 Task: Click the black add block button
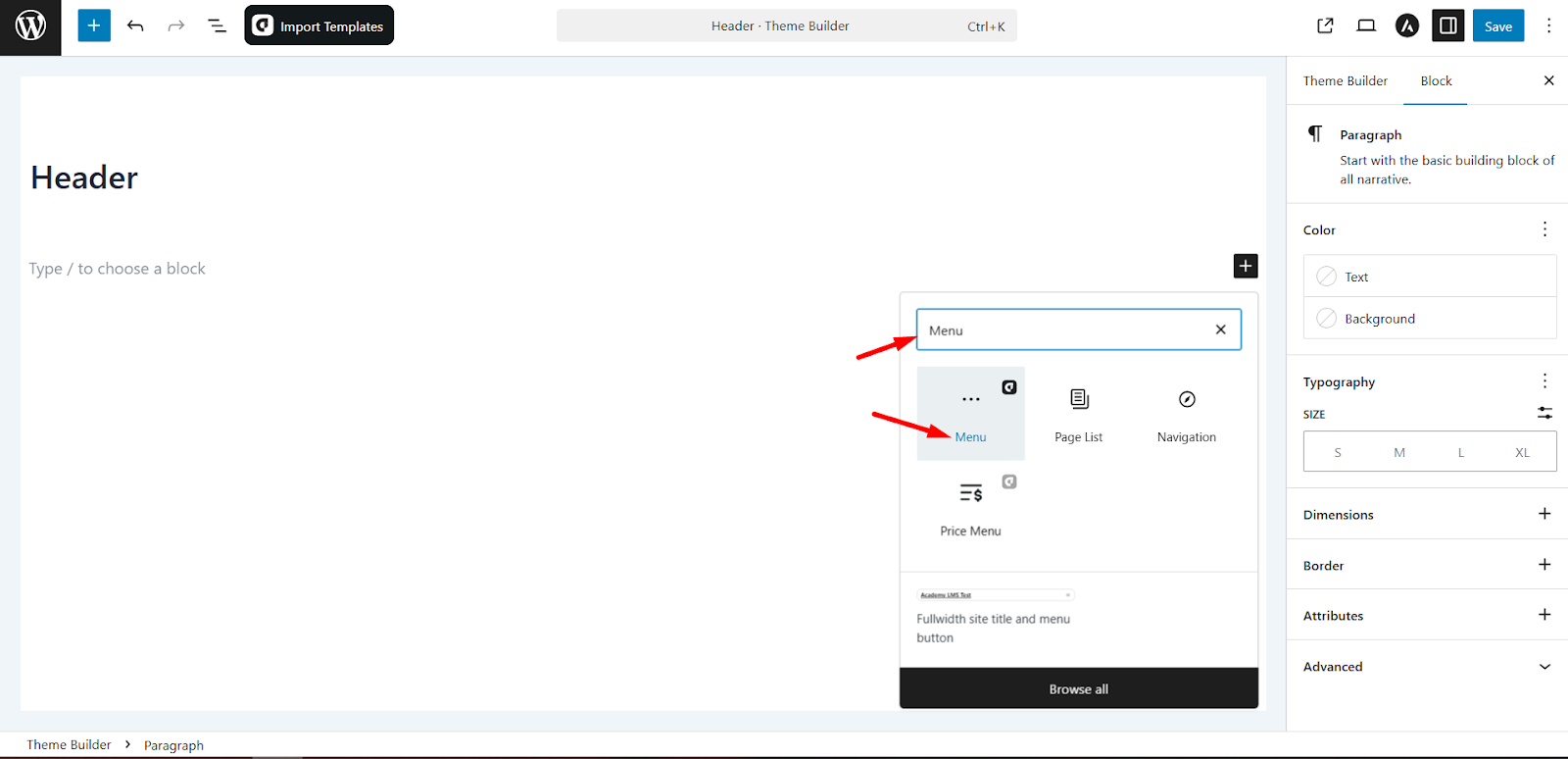click(x=1245, y=266)
